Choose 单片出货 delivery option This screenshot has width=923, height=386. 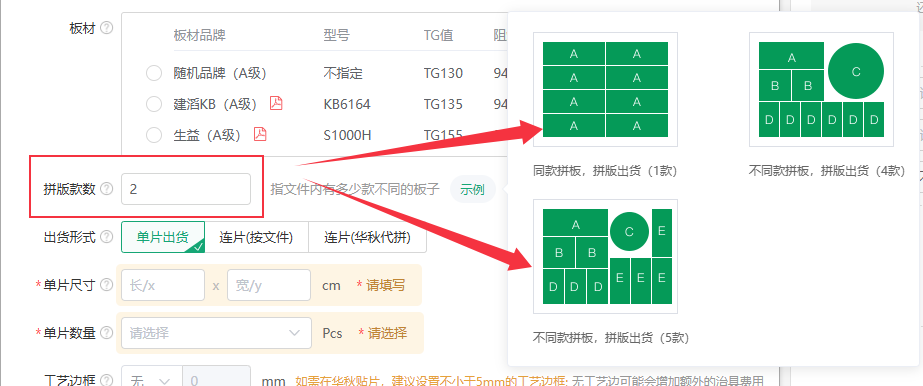(163, 237)
